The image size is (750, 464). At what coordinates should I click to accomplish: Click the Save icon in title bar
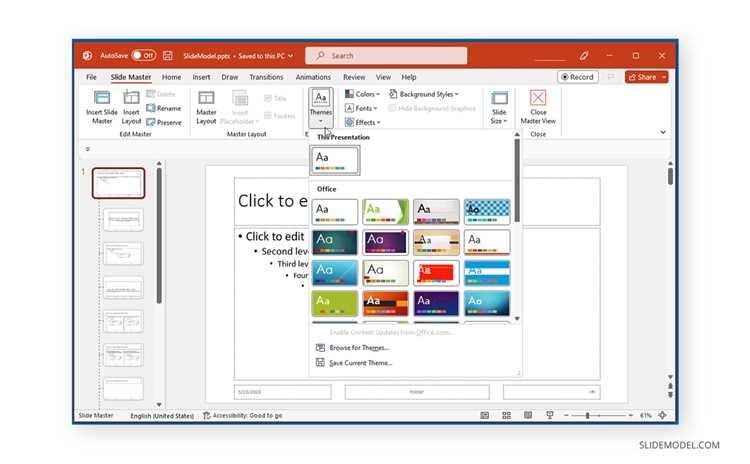point(168,55)
